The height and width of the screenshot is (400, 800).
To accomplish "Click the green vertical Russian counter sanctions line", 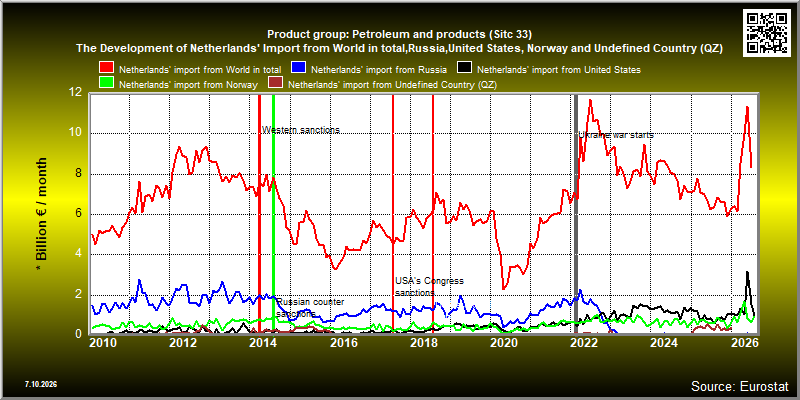I will coord(273,213).
